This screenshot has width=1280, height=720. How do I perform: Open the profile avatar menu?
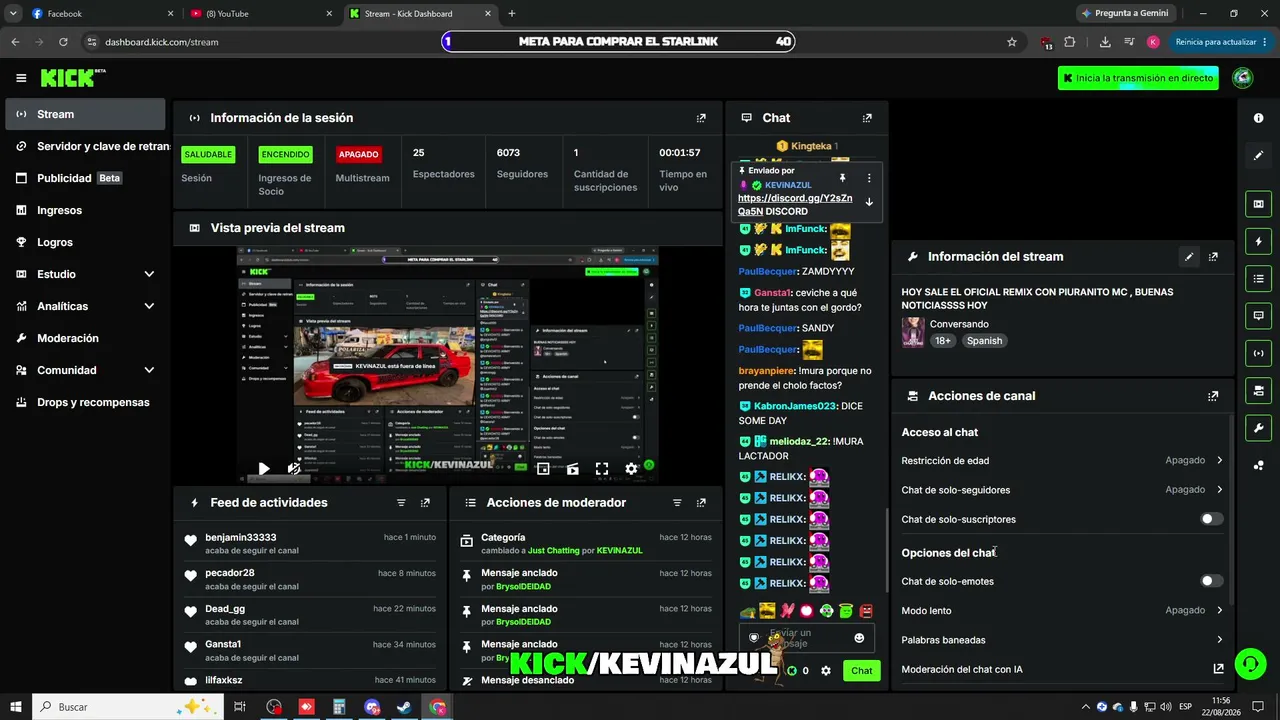point(1242,78)
